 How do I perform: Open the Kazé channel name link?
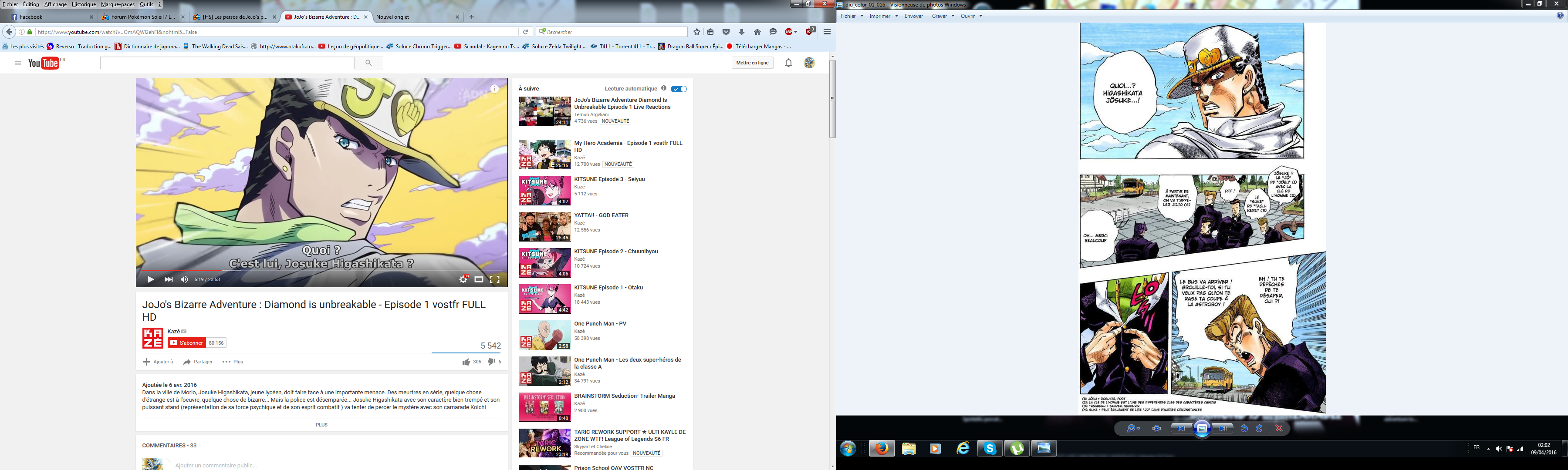[x=173, y=331]
